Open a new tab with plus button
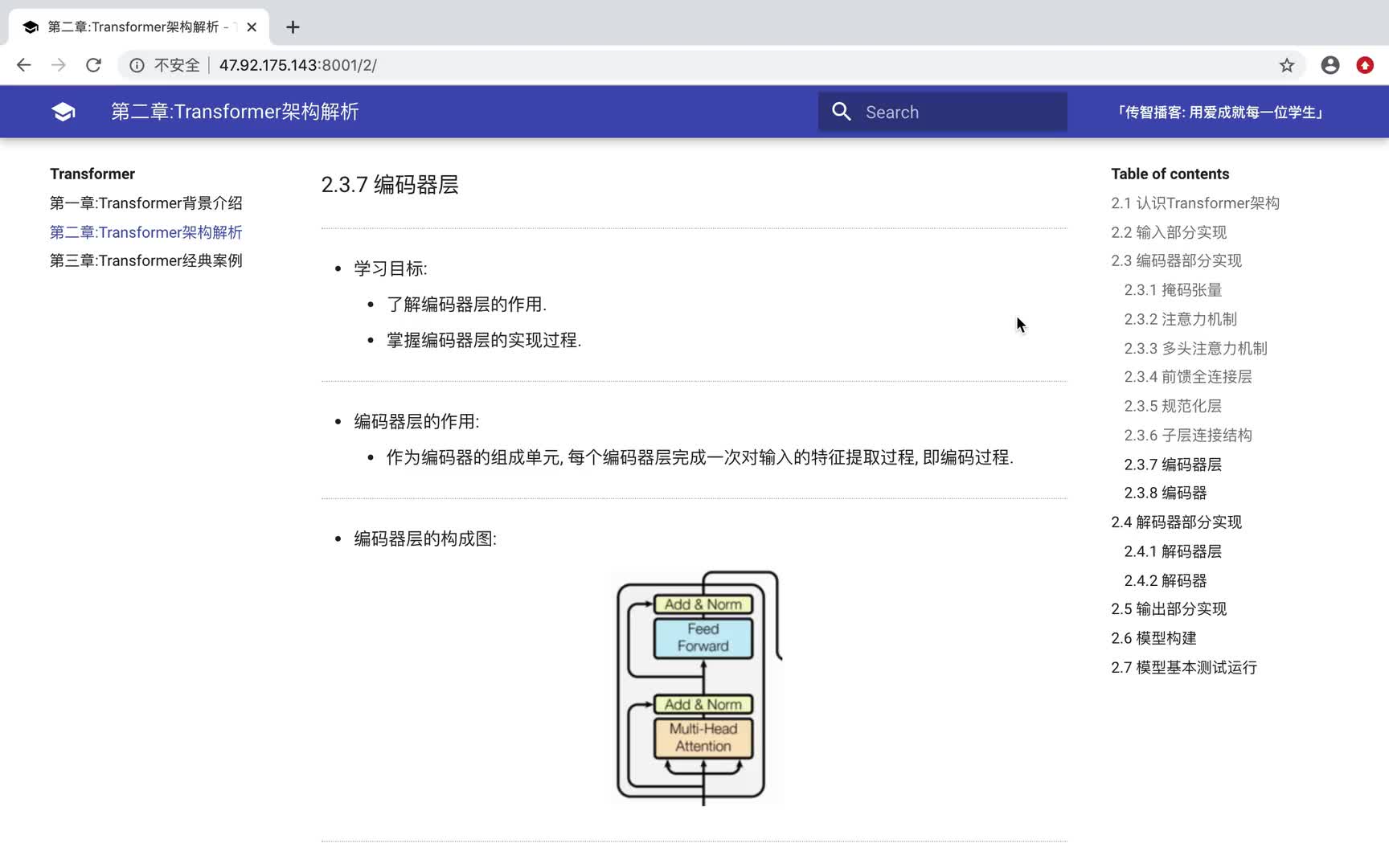The height and width of the screenshot is (868, 1389). (x=293, y=27)
